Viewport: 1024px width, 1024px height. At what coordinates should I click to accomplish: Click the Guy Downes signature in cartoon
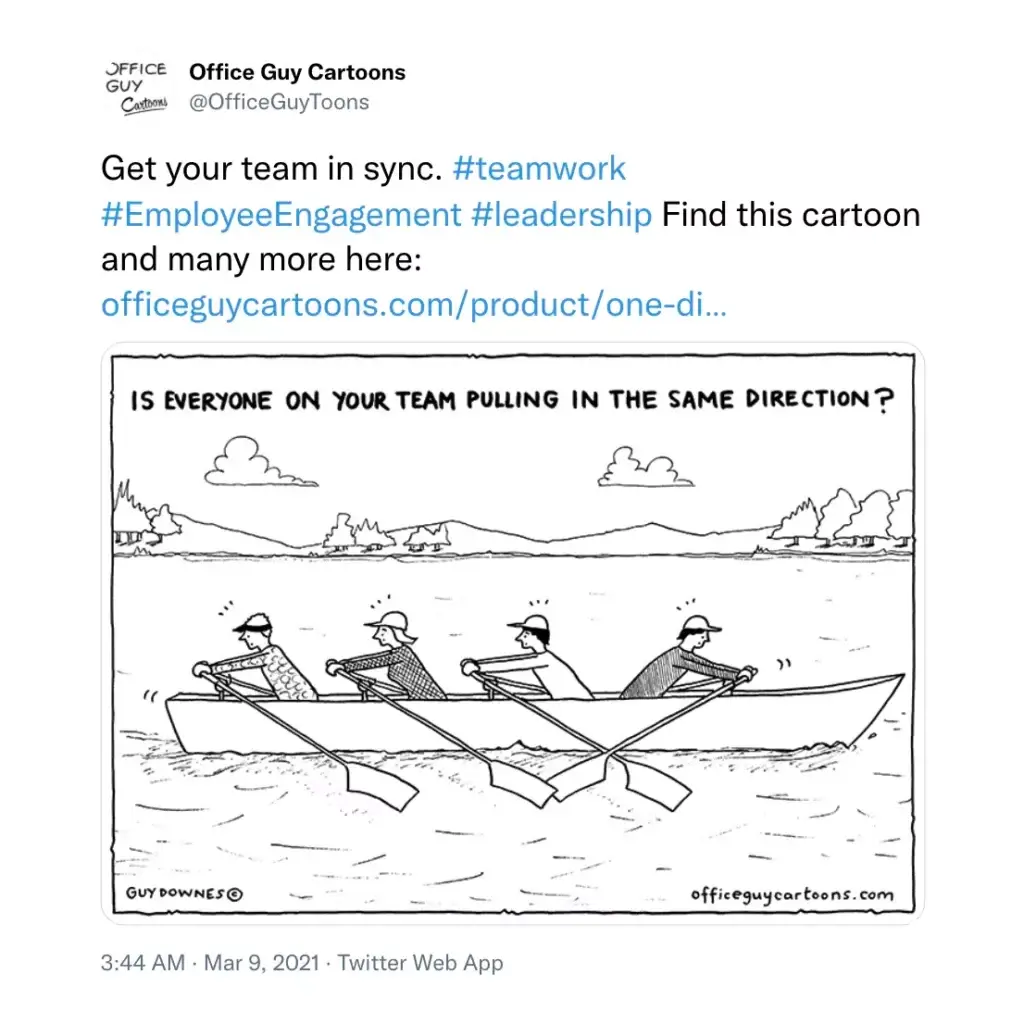point(185,894)
